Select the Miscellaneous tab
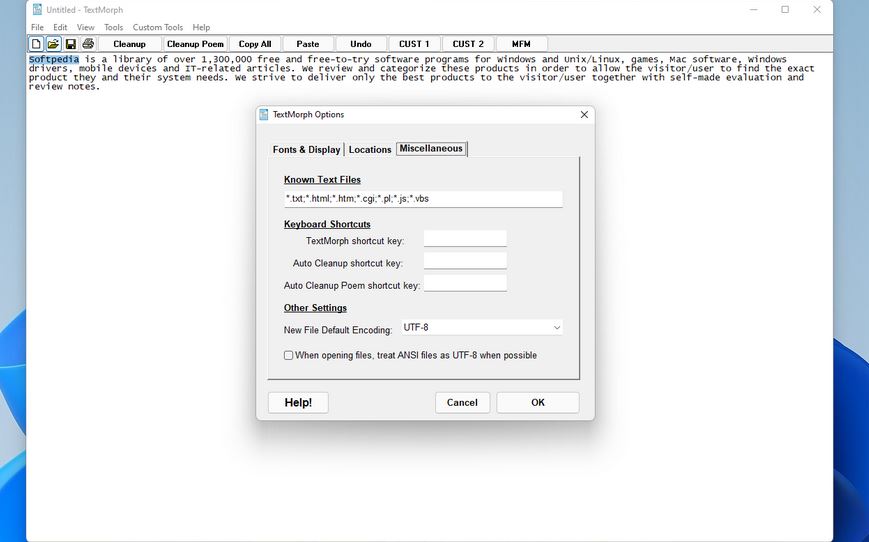869x542 pixels. pos(431,149)
